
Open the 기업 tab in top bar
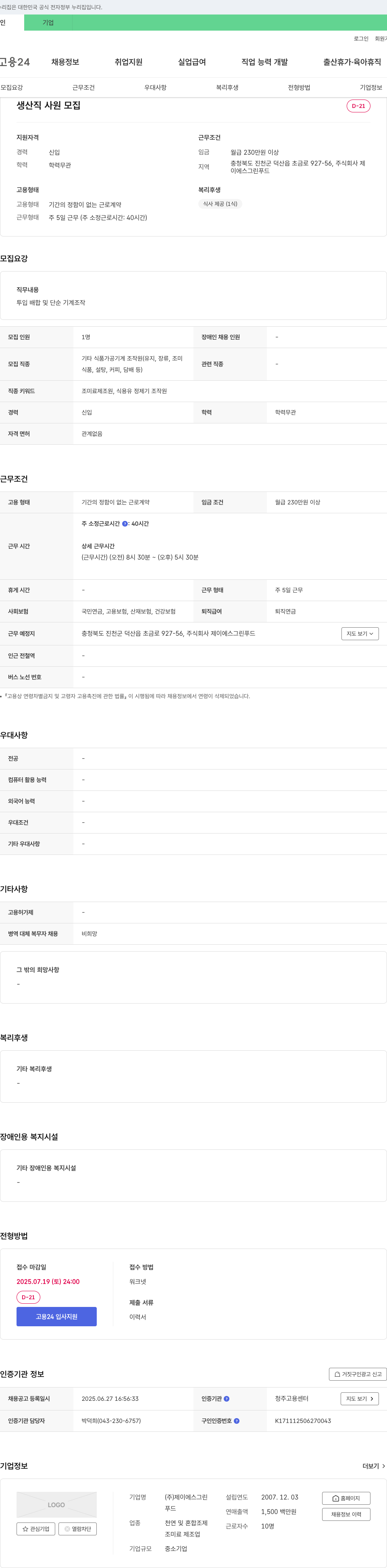[48, 23]
